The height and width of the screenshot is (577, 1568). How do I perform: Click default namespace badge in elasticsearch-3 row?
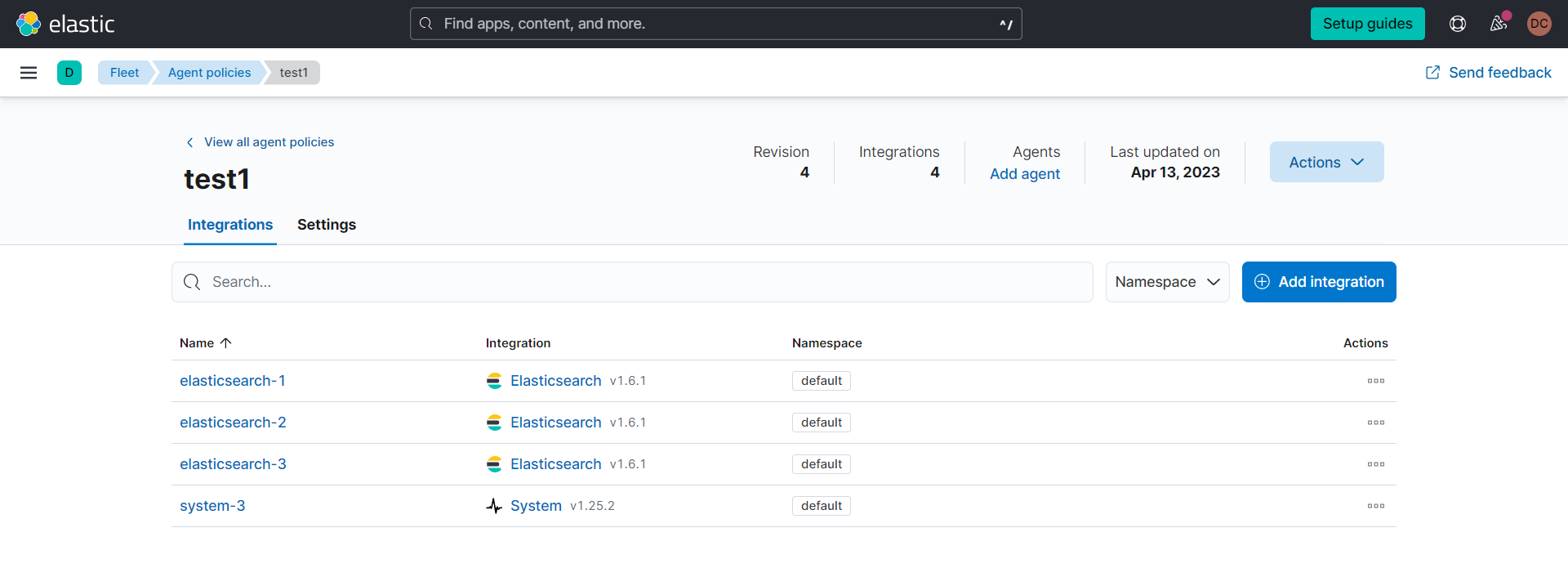tap(822, 464)
